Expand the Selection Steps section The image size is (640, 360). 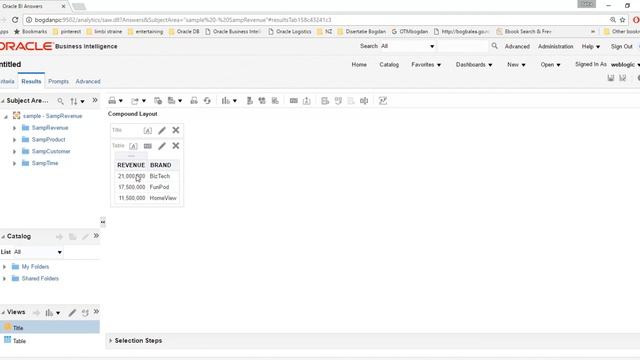[110, 340]
